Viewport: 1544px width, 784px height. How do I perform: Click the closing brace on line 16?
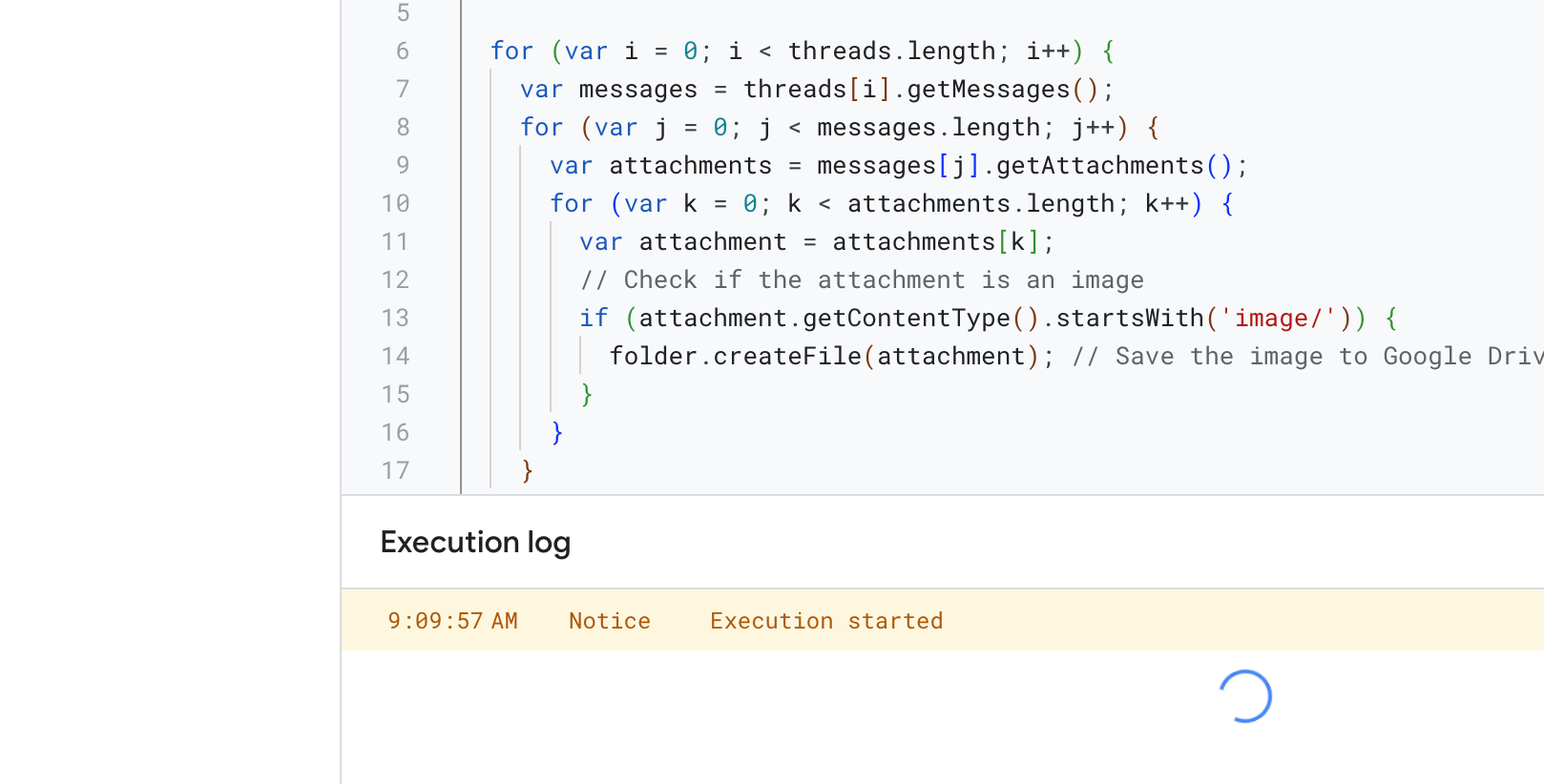(557, 433)
